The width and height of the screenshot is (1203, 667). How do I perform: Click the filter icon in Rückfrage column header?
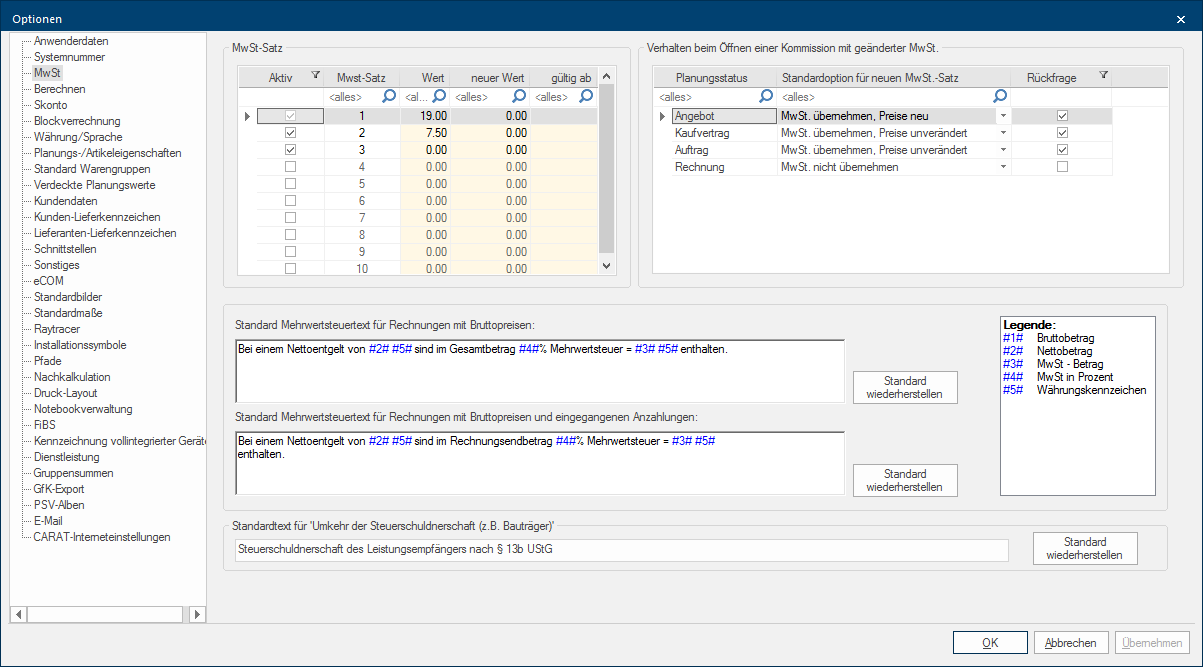click(1103, 75)
